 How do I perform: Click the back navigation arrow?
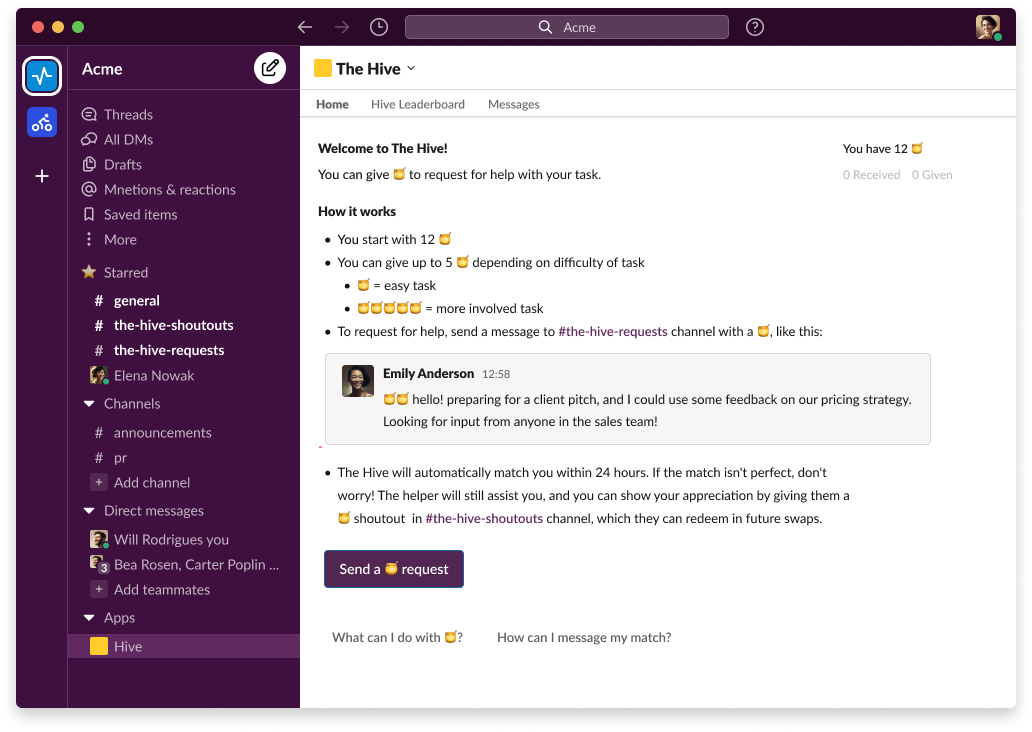(305, 27)
